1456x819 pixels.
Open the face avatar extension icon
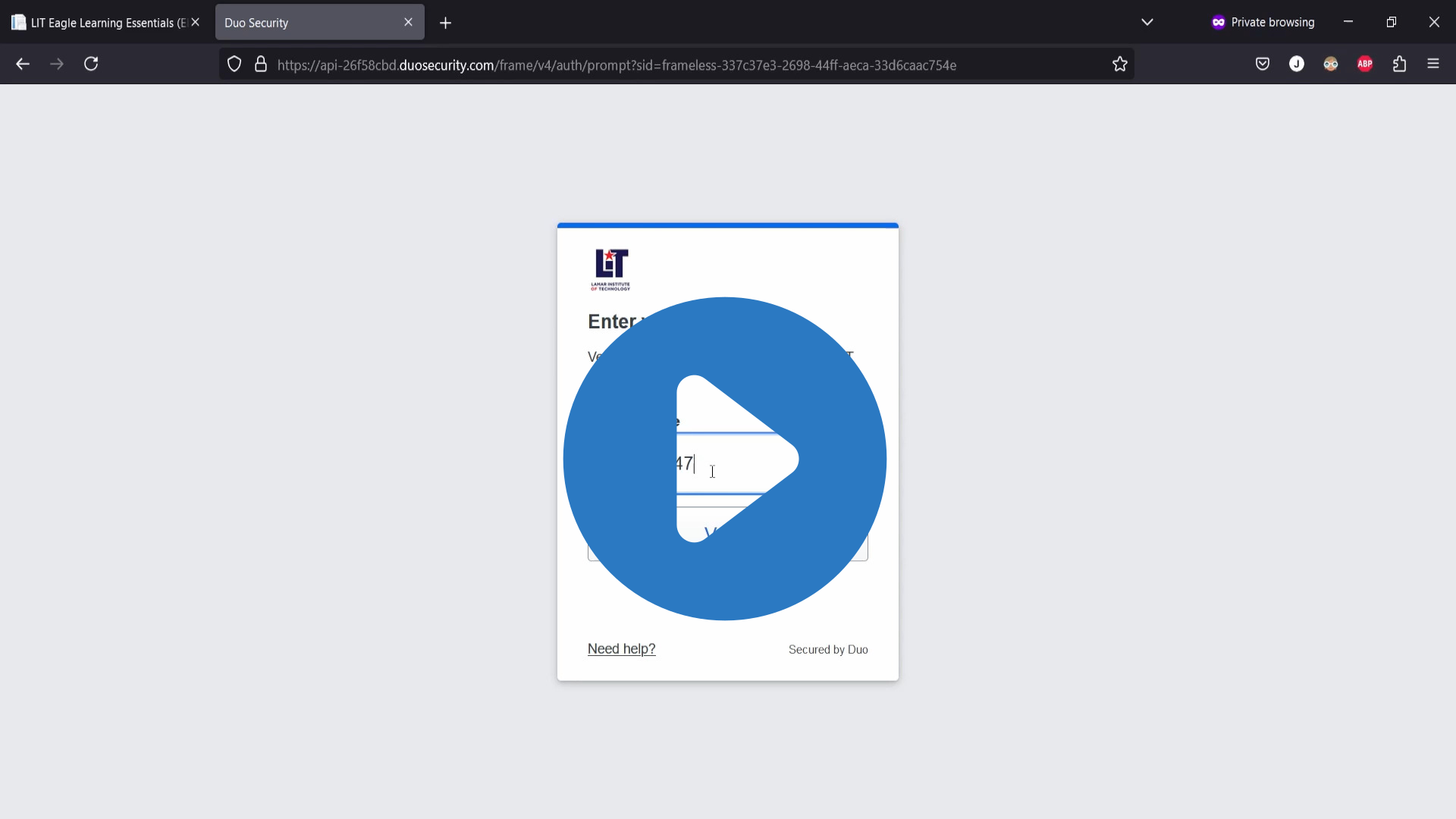(1331, 64)
